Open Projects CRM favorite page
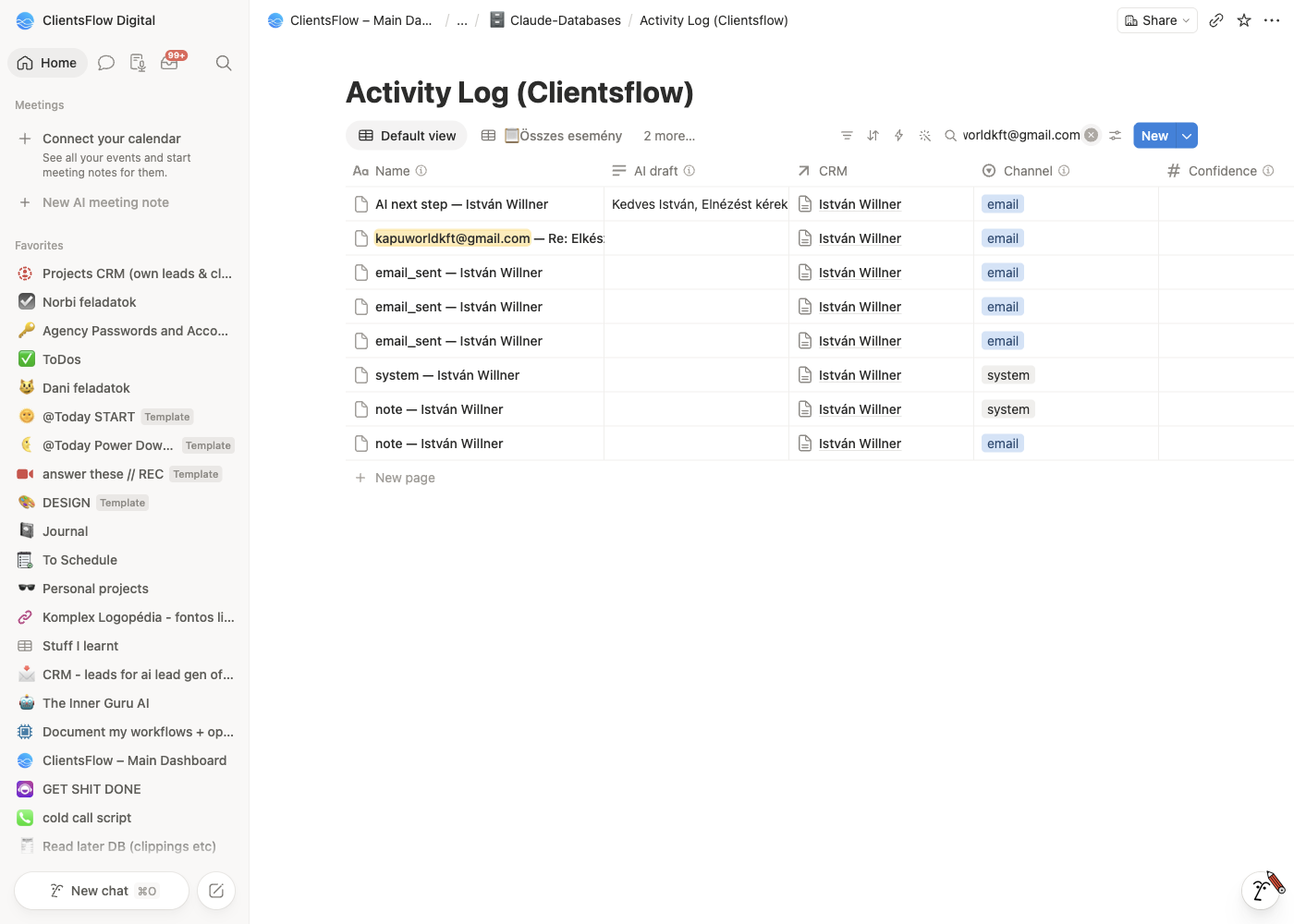The width and height of the screenshot is (1294, 924). [125, 274]
